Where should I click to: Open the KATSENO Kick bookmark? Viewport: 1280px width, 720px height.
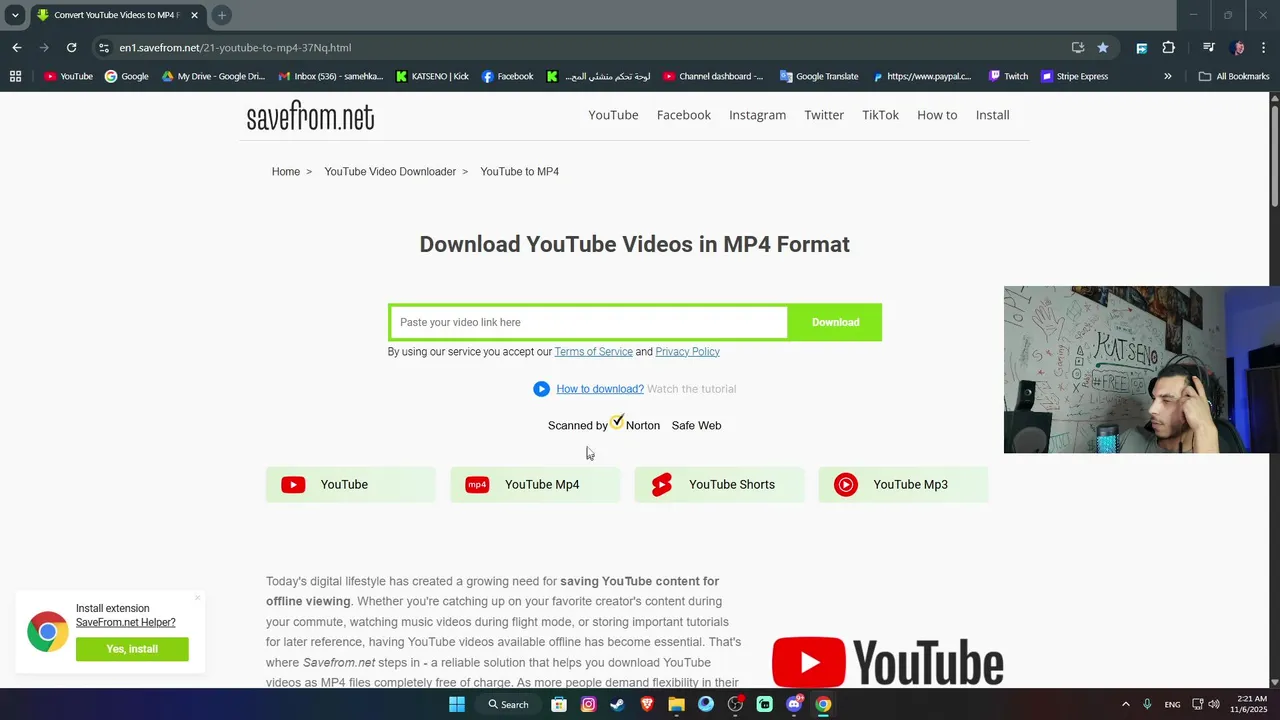432,76
